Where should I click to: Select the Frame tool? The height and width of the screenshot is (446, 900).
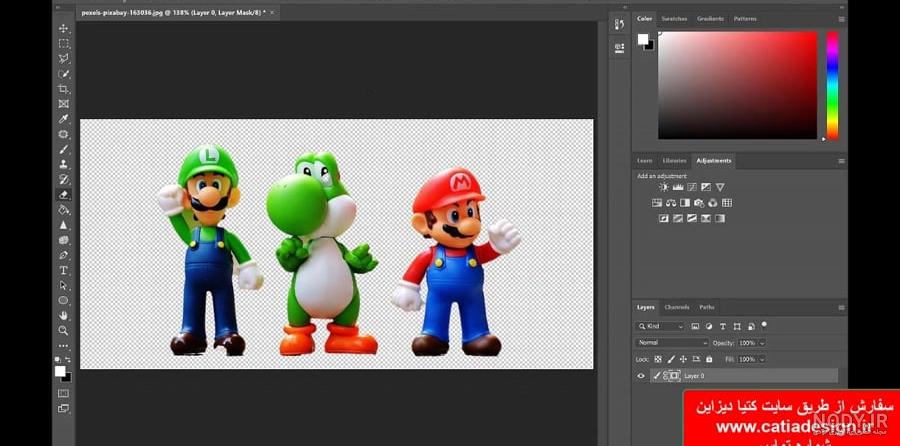tap(64, 104)
